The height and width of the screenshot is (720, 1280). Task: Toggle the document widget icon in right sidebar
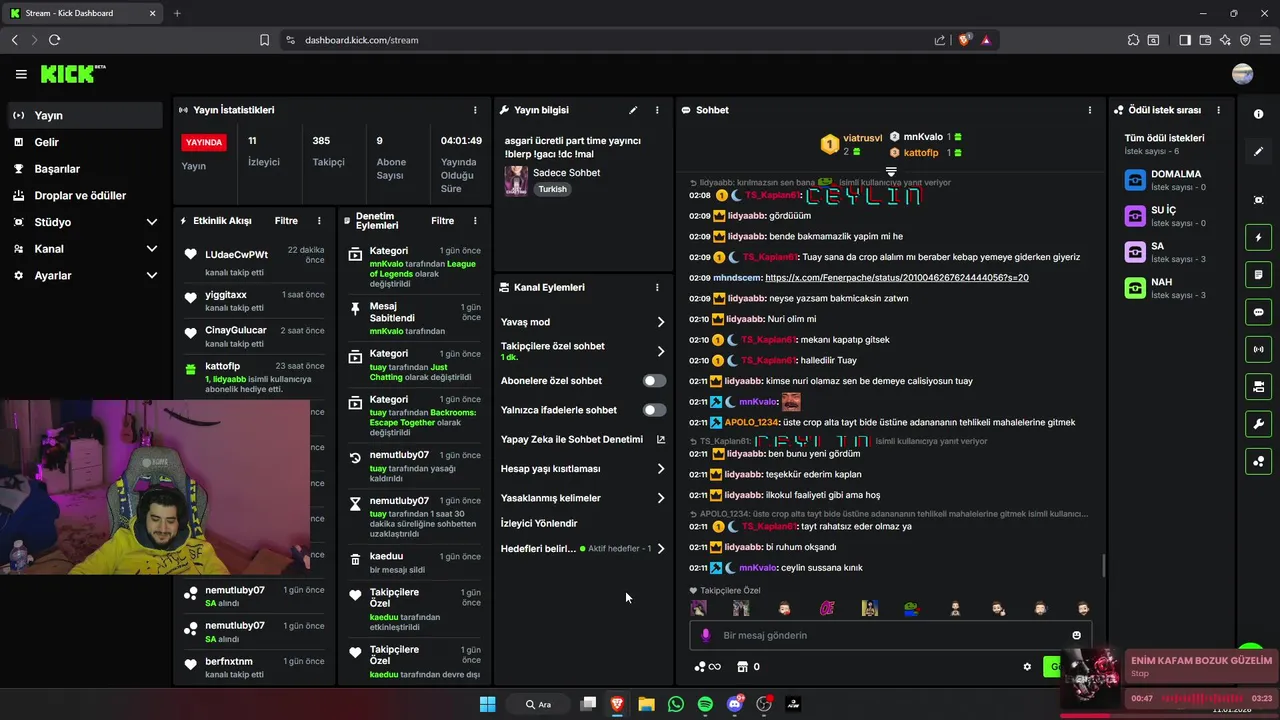tap(1258, 275)
